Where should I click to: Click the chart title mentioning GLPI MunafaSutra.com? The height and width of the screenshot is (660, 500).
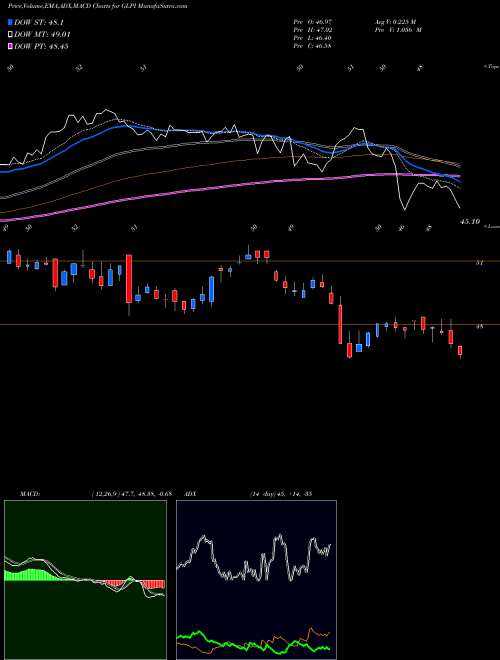click(x=98, y=6)
